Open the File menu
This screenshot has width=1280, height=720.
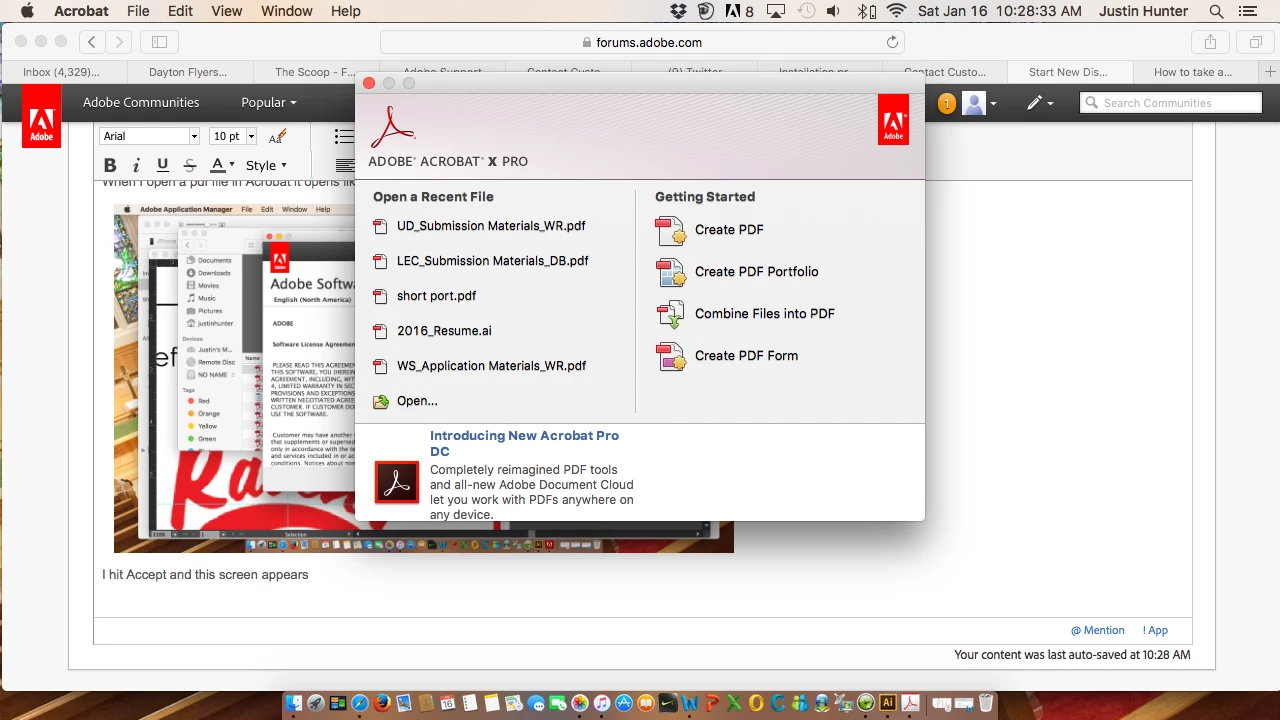138,11
